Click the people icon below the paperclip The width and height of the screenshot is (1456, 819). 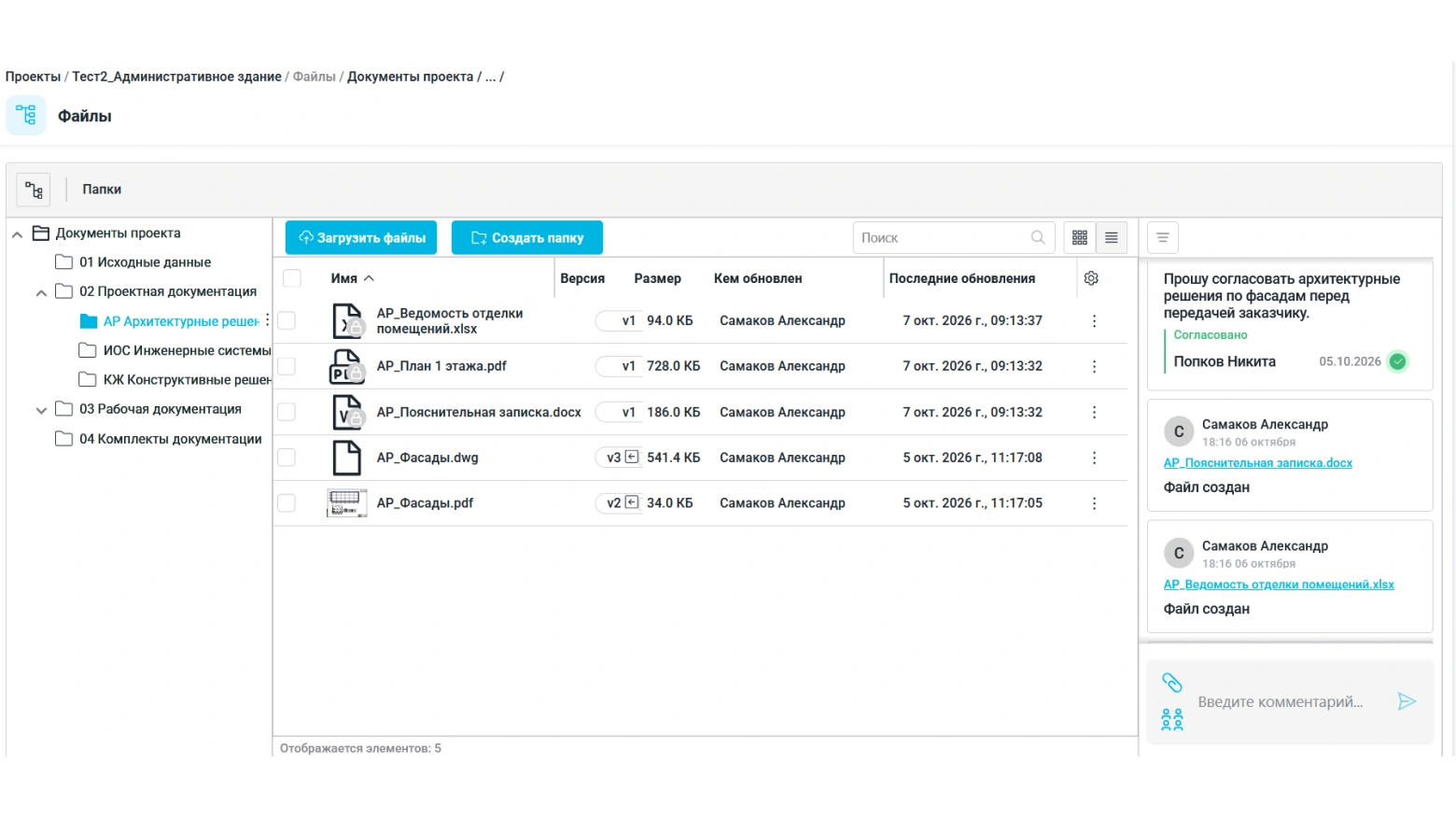click(1172, 719)
